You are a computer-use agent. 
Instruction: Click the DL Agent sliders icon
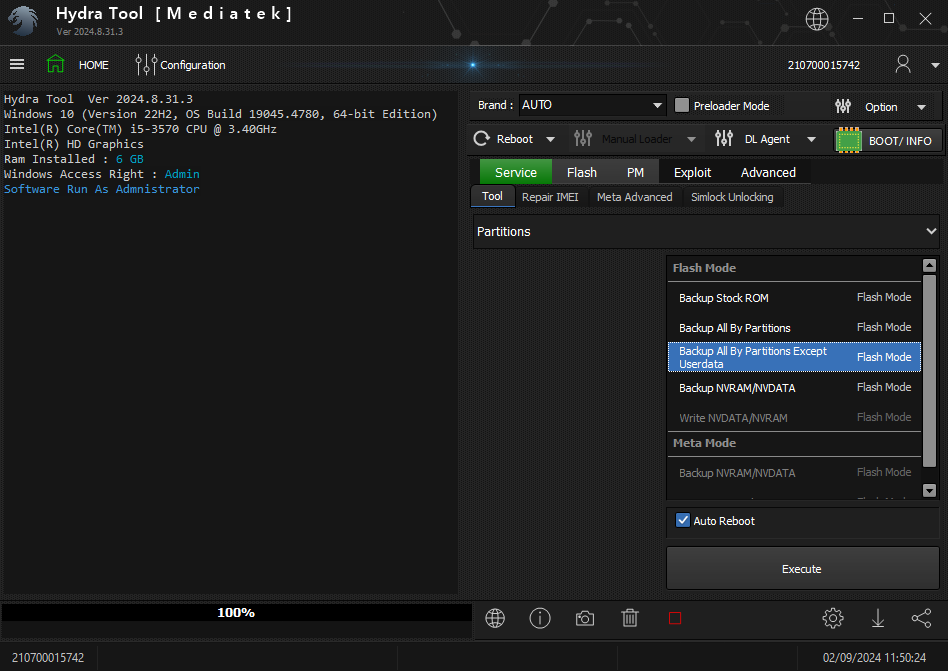[724, 139]
